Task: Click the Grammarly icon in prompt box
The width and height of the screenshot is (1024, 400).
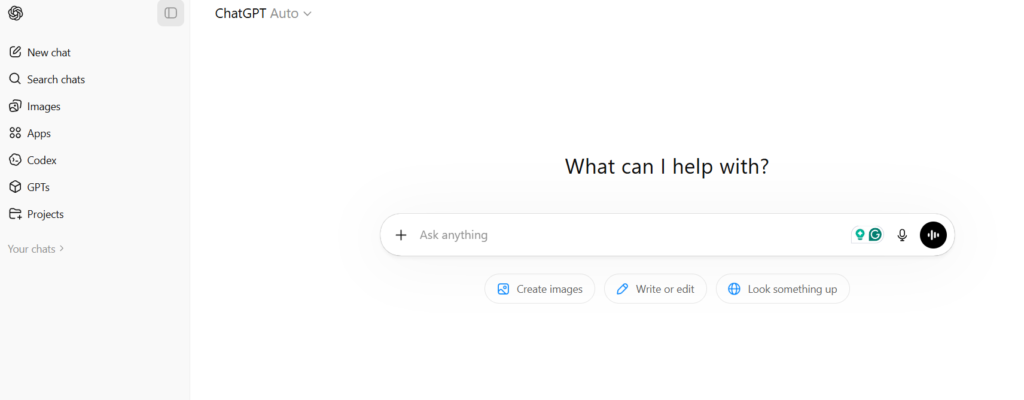Action: [x=875, y=235]
